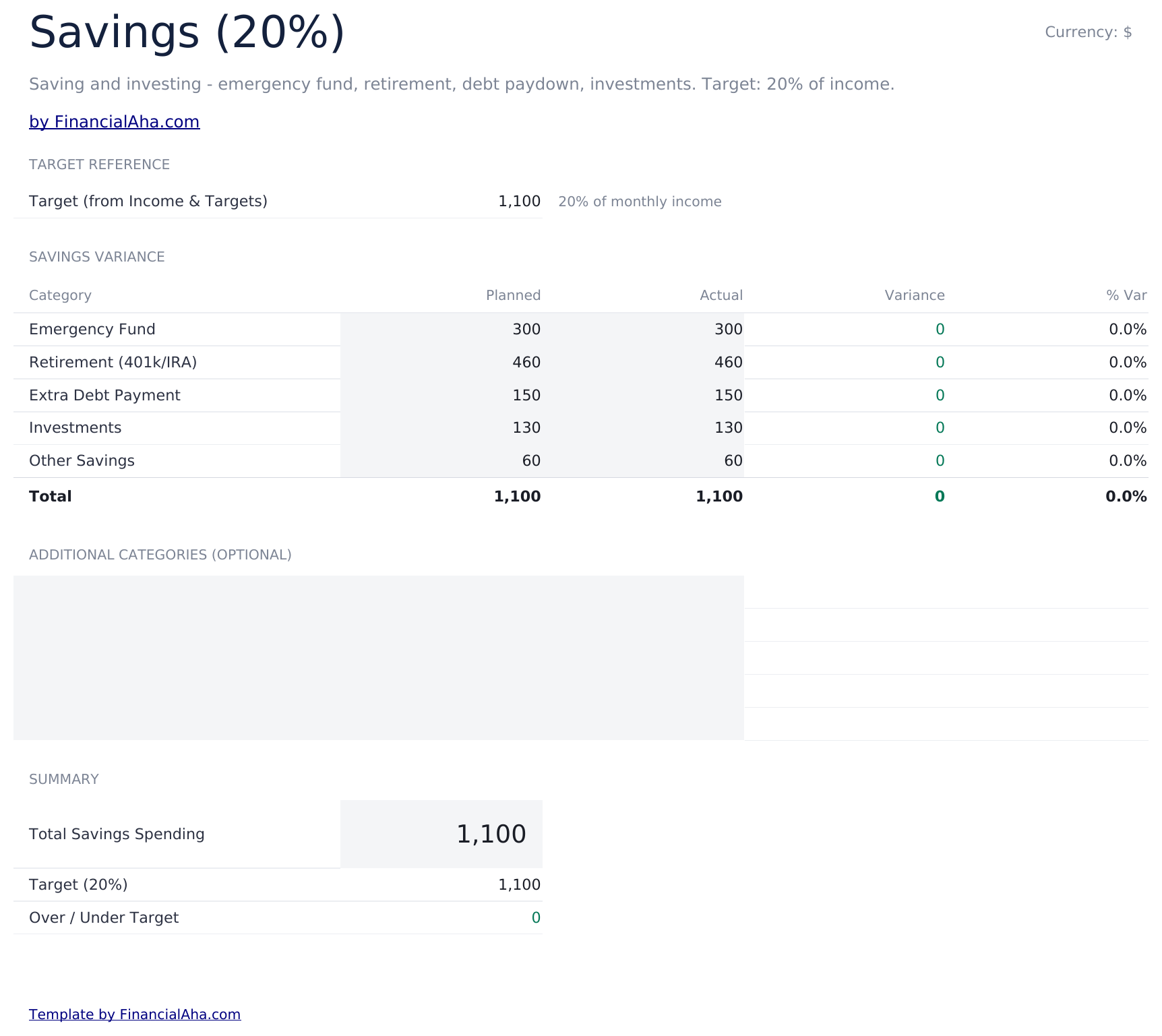This screenshot has height=1036, width=1162.
Task: Click the bold 'Total' row label
Action: [x=51, y=497]
